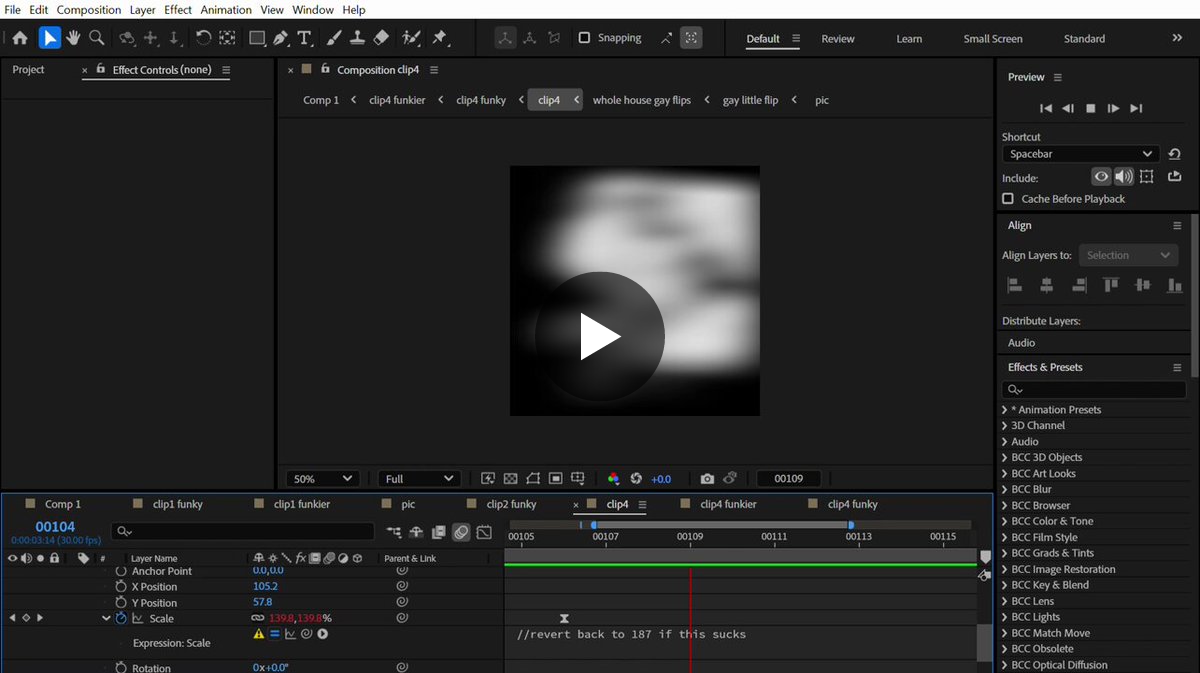Screen dimensions: 1200x673
Task: Switch to the Small Screen workspace
Action: (x=993, y=39)
